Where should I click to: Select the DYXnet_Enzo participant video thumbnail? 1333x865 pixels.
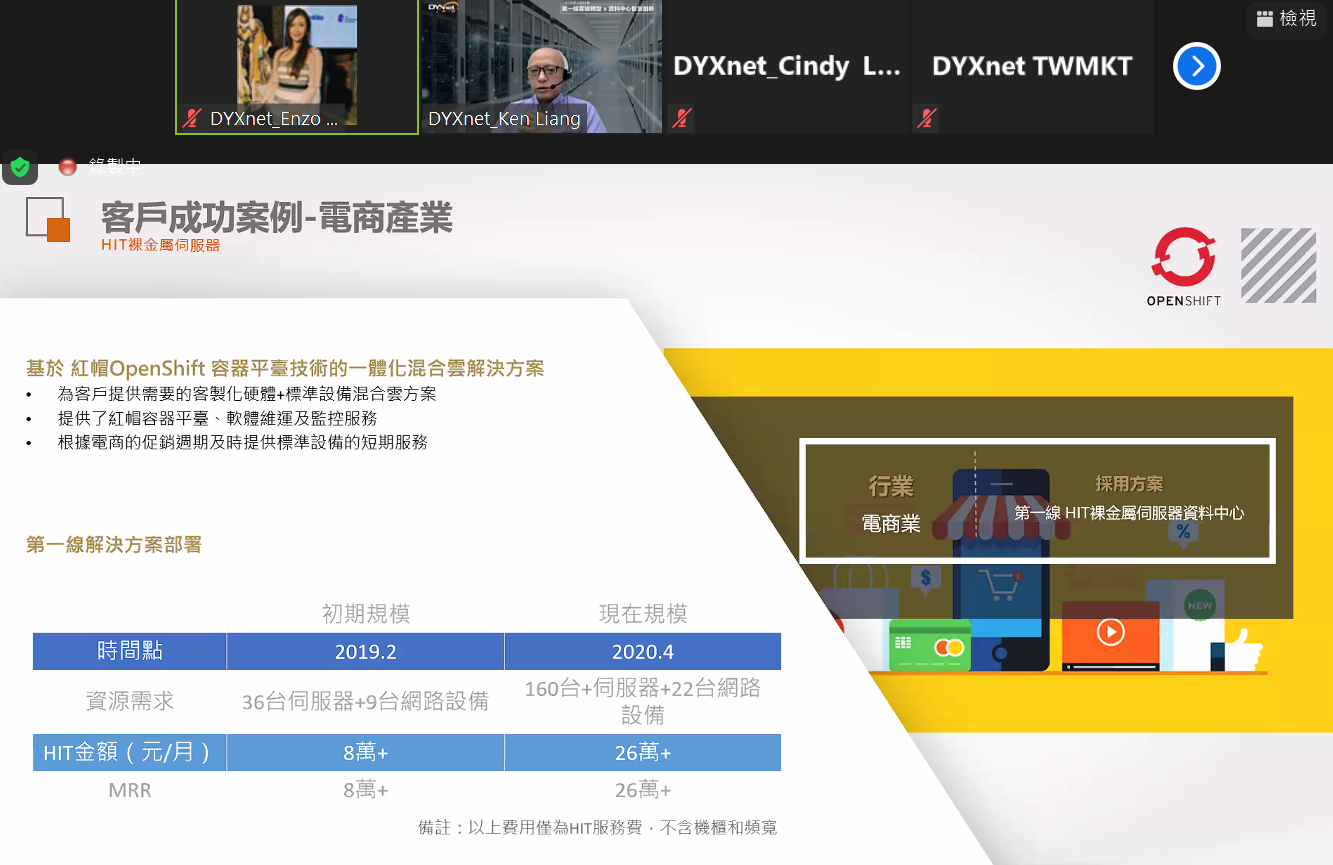297,67
